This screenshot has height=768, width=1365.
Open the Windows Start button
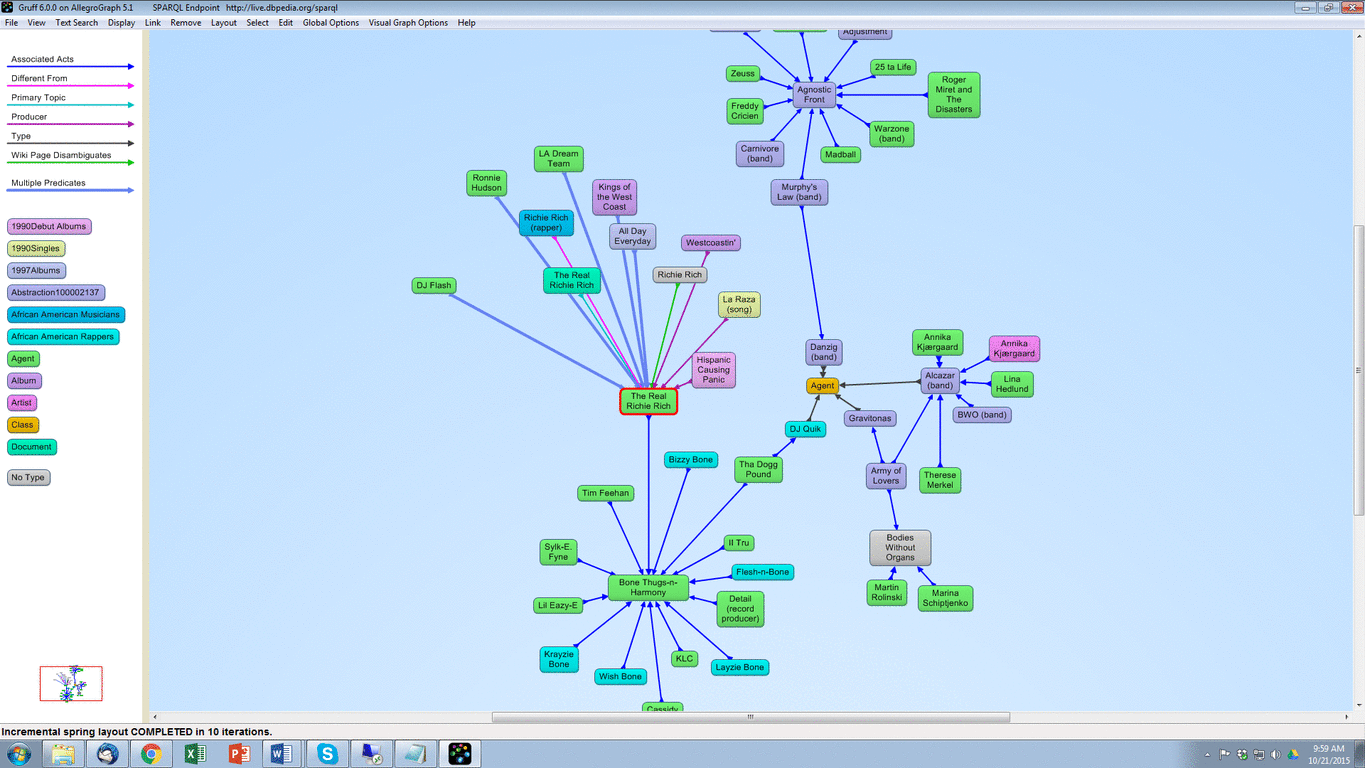[x=19, y=754]
